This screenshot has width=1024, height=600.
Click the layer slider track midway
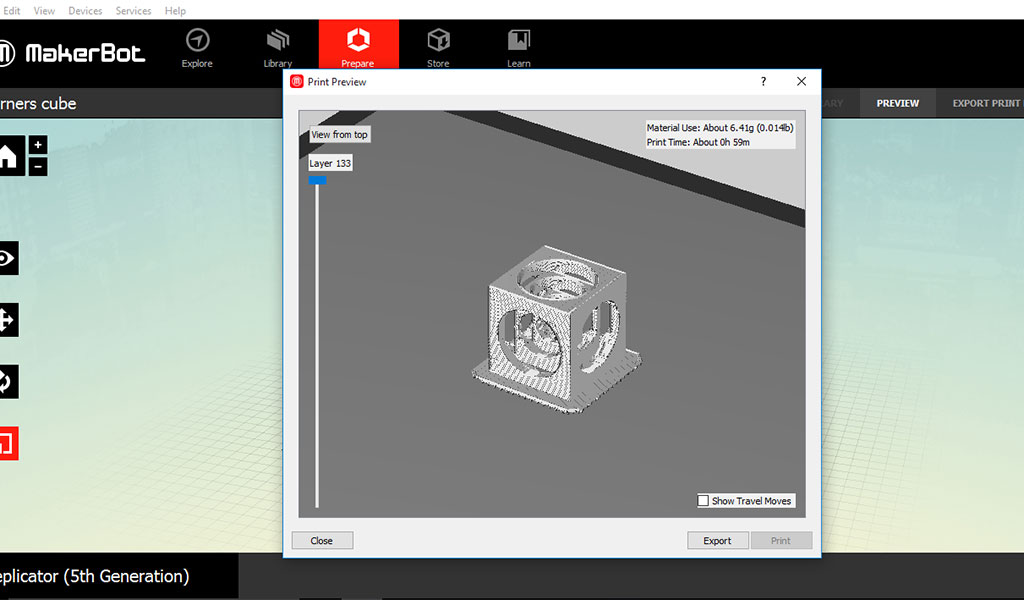tap(317, 344)
